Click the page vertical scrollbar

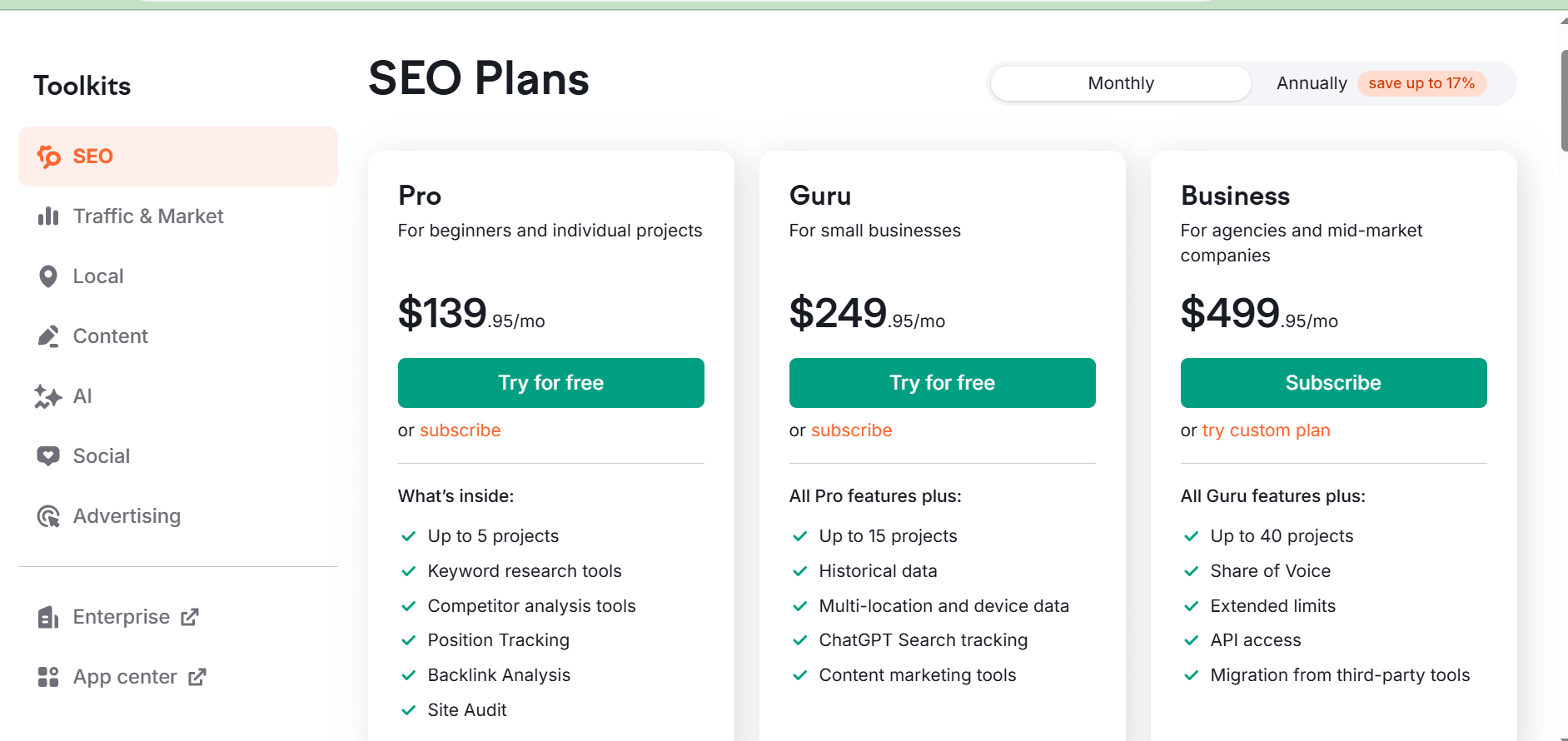(x=1564, y=100)
